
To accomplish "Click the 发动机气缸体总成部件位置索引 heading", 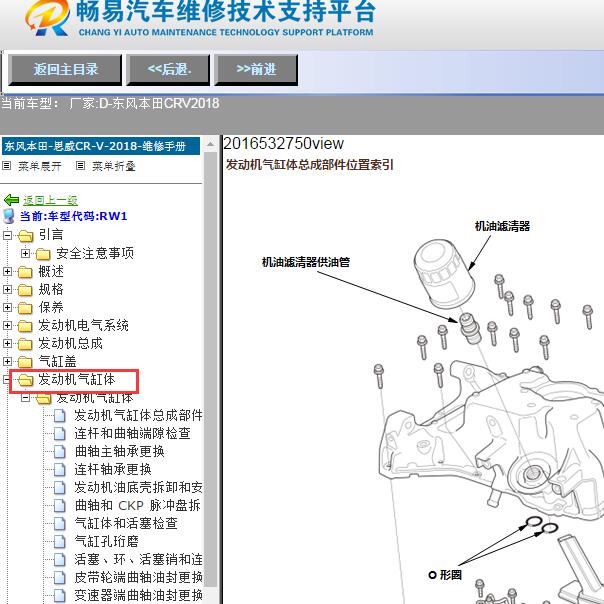I will (x=309, y=164).
